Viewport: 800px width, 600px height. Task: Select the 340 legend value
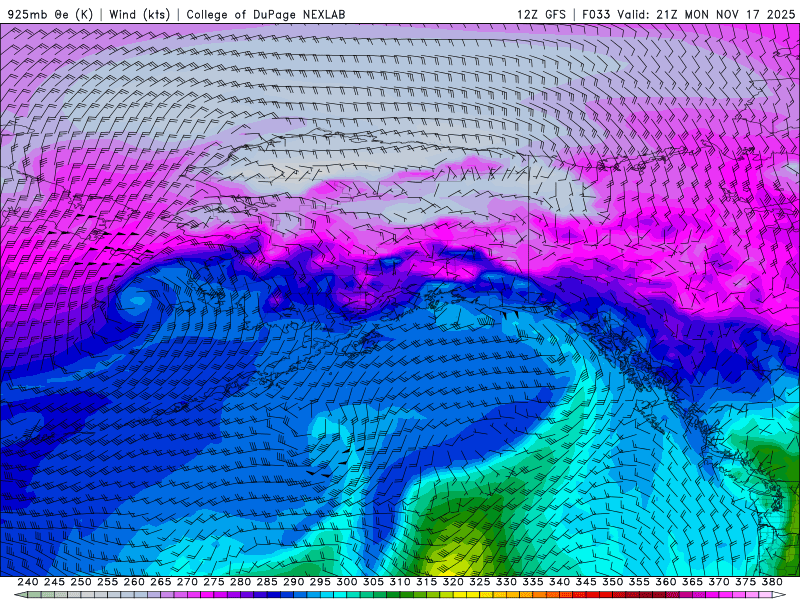click(x=560, y=582)
